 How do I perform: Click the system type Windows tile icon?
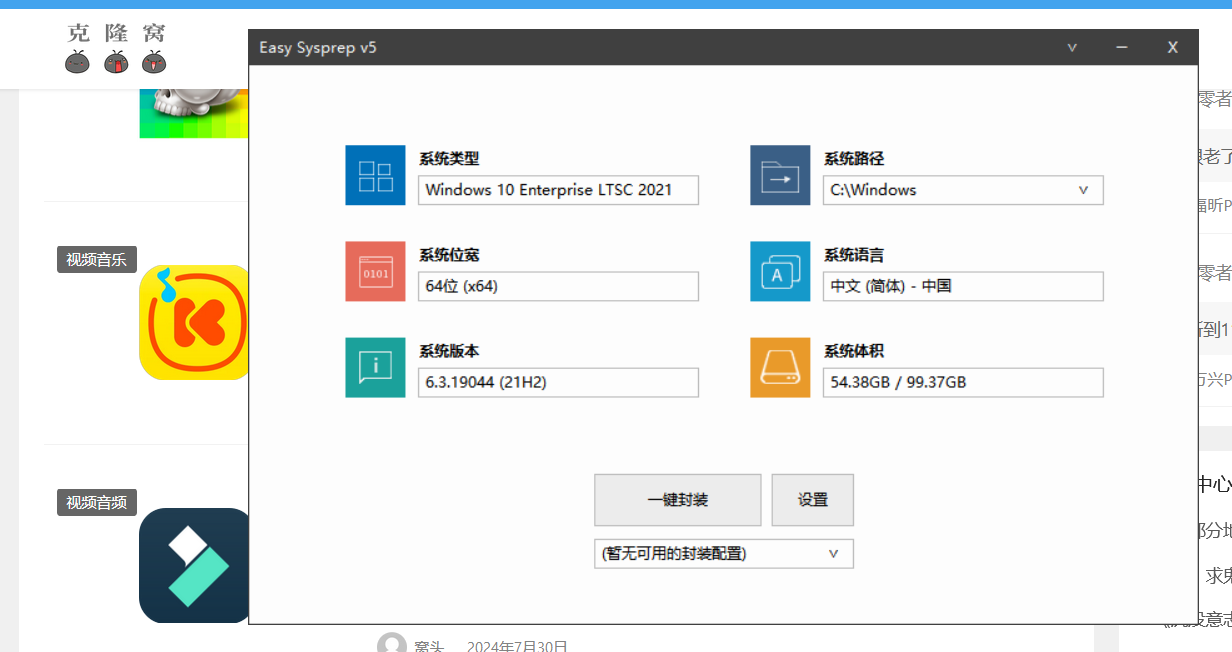tap(375, 175)
